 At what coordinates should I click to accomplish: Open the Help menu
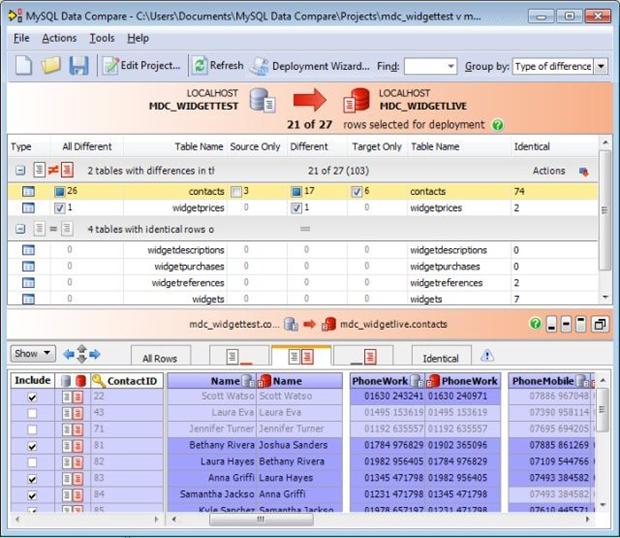pyautogui.click(x=138, y=38)
